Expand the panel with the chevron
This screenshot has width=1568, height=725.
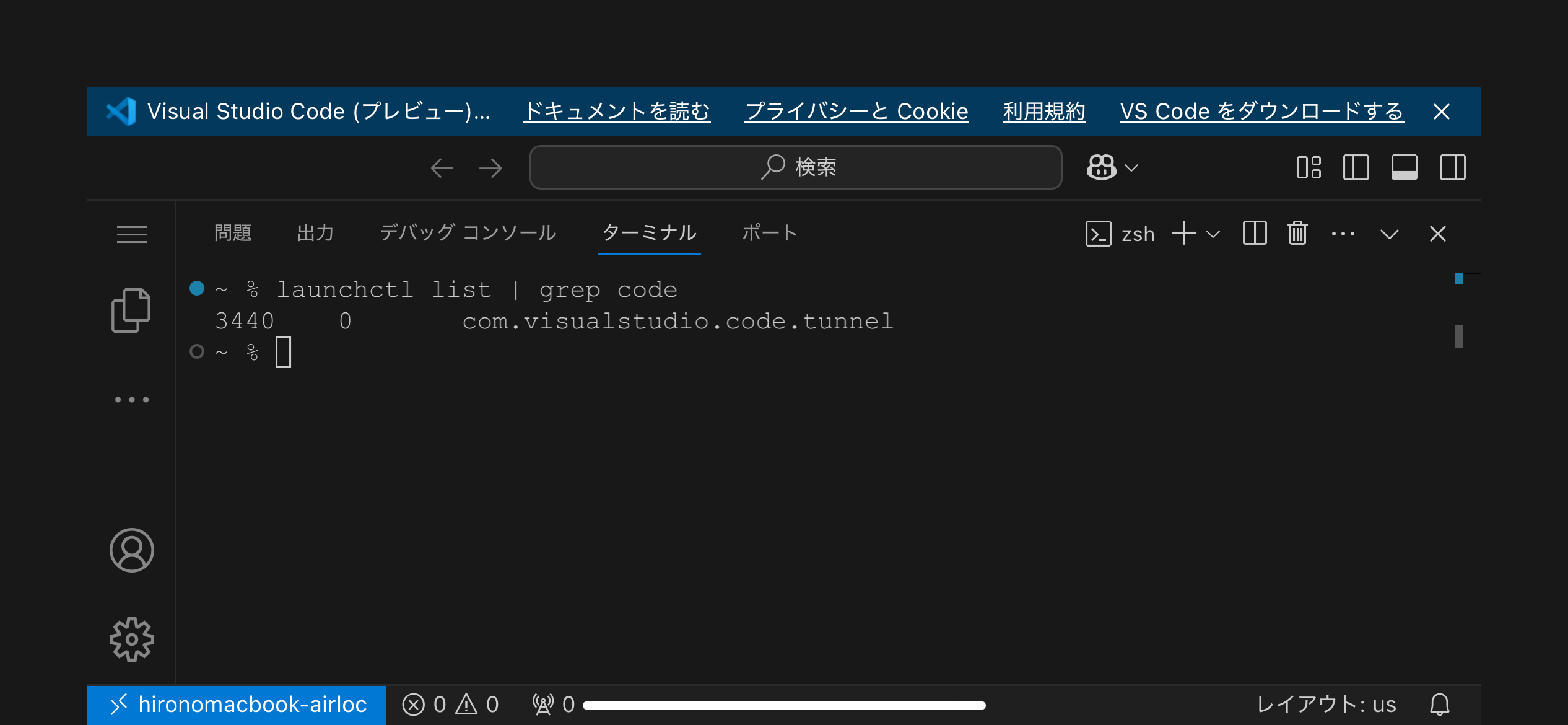1389,234
